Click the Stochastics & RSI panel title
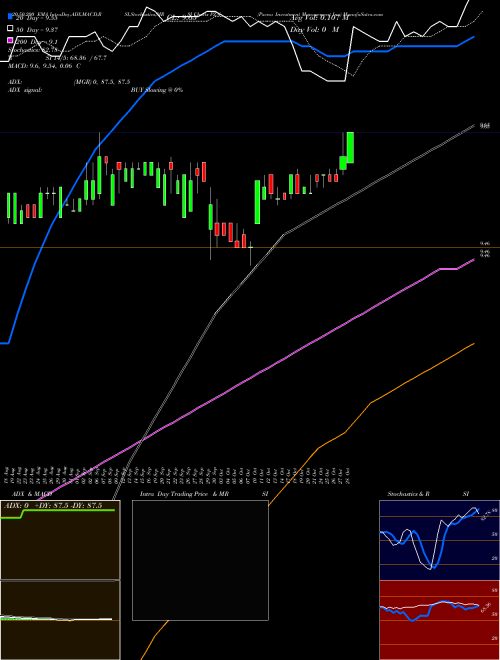 428,494
